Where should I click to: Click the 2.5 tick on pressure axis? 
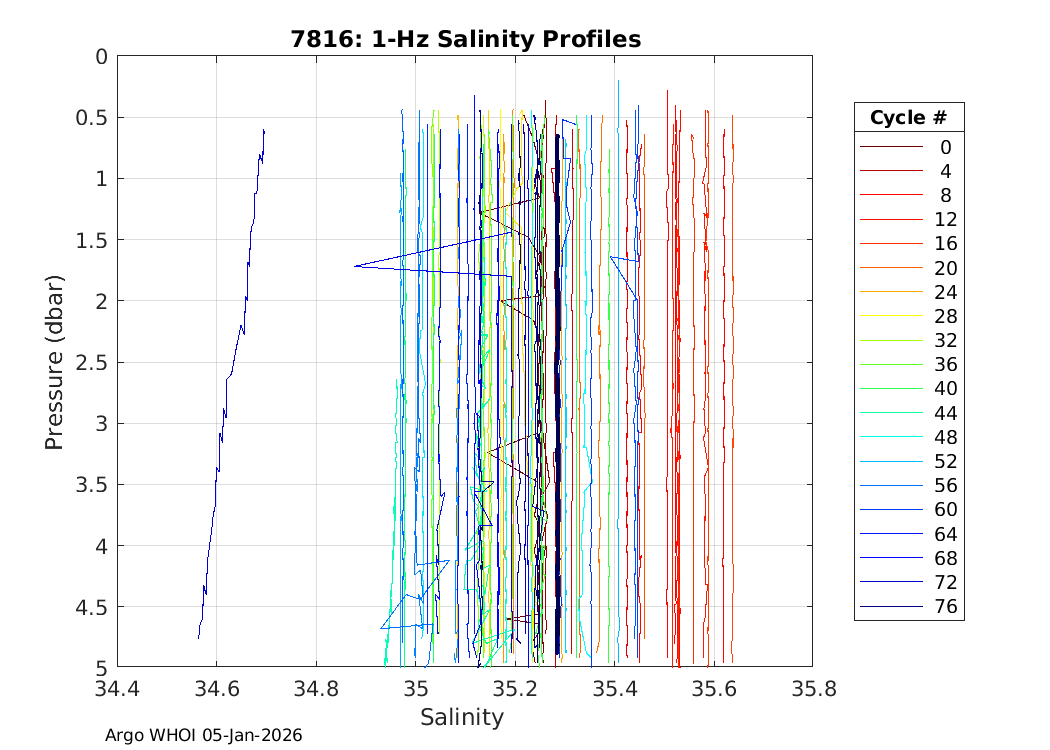tap(92, 362)
